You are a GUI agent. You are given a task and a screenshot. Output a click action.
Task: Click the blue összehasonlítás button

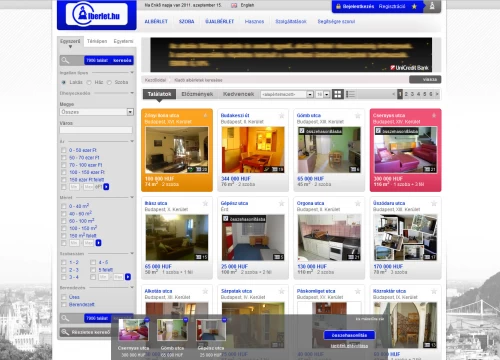coord(349,335)
